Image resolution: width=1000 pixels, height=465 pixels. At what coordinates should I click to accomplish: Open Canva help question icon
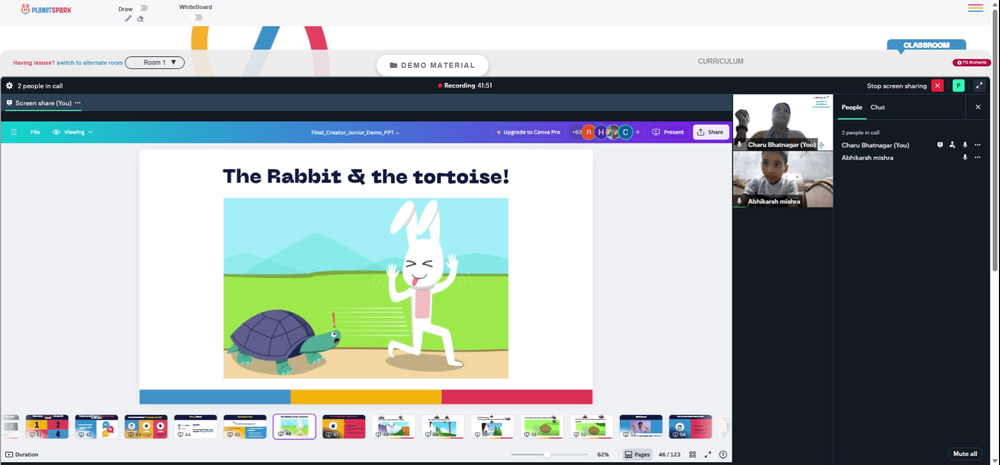723,455
